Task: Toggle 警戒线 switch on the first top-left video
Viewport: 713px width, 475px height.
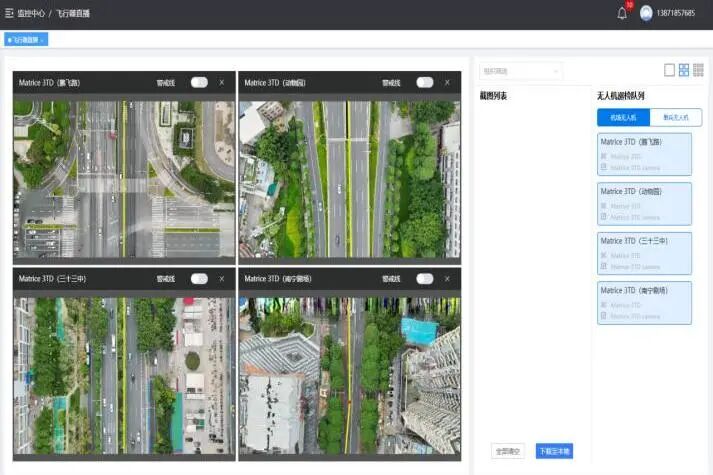Action: [x=199, y=82]
